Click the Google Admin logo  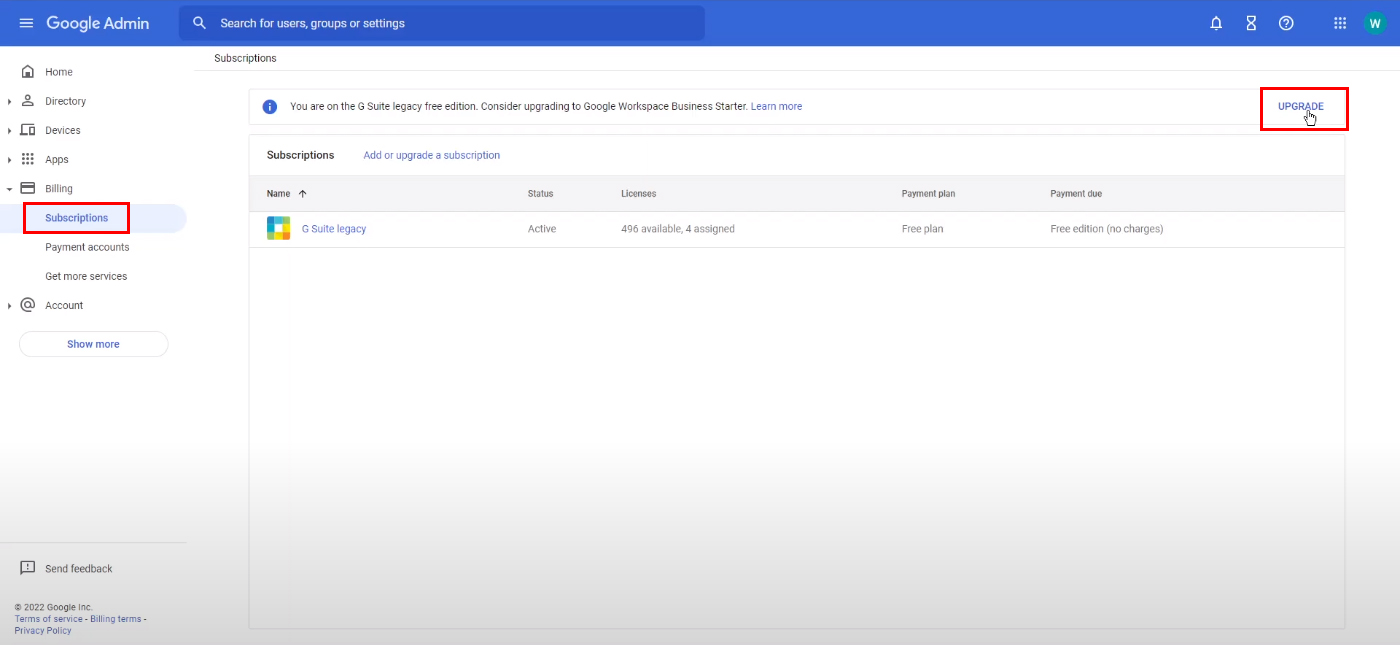98,23
